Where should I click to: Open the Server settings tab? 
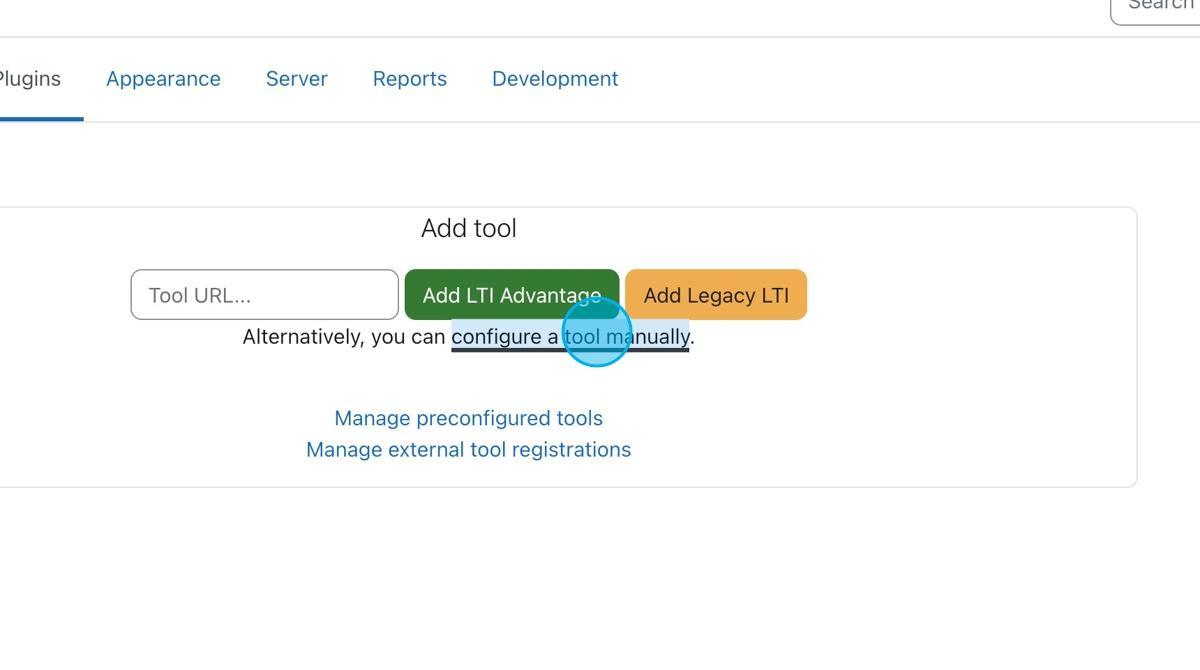tap(296, 78)
